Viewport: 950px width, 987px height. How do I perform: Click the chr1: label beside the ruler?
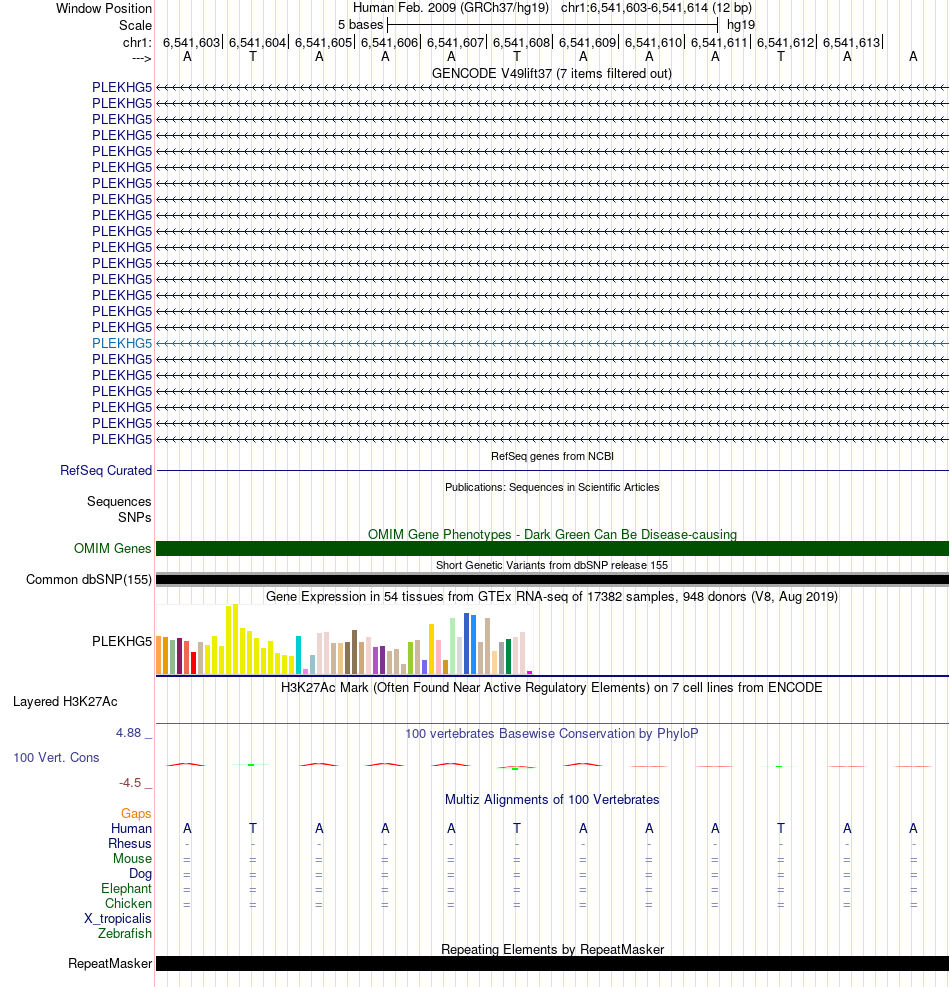pyautogui.click(x=137, y=43)
